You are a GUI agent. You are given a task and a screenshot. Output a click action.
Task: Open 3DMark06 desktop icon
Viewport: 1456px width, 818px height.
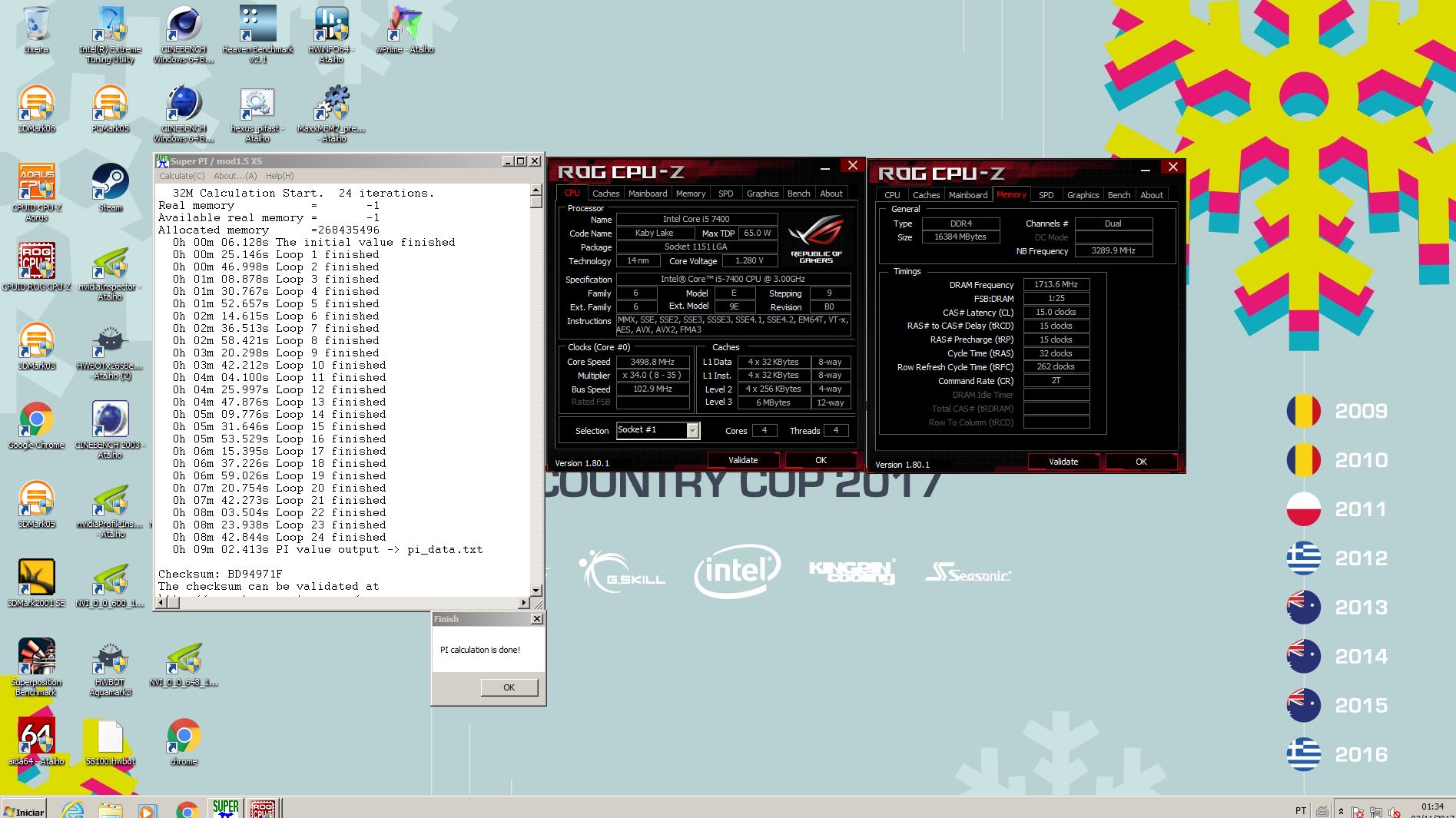(x=36, y=108)
